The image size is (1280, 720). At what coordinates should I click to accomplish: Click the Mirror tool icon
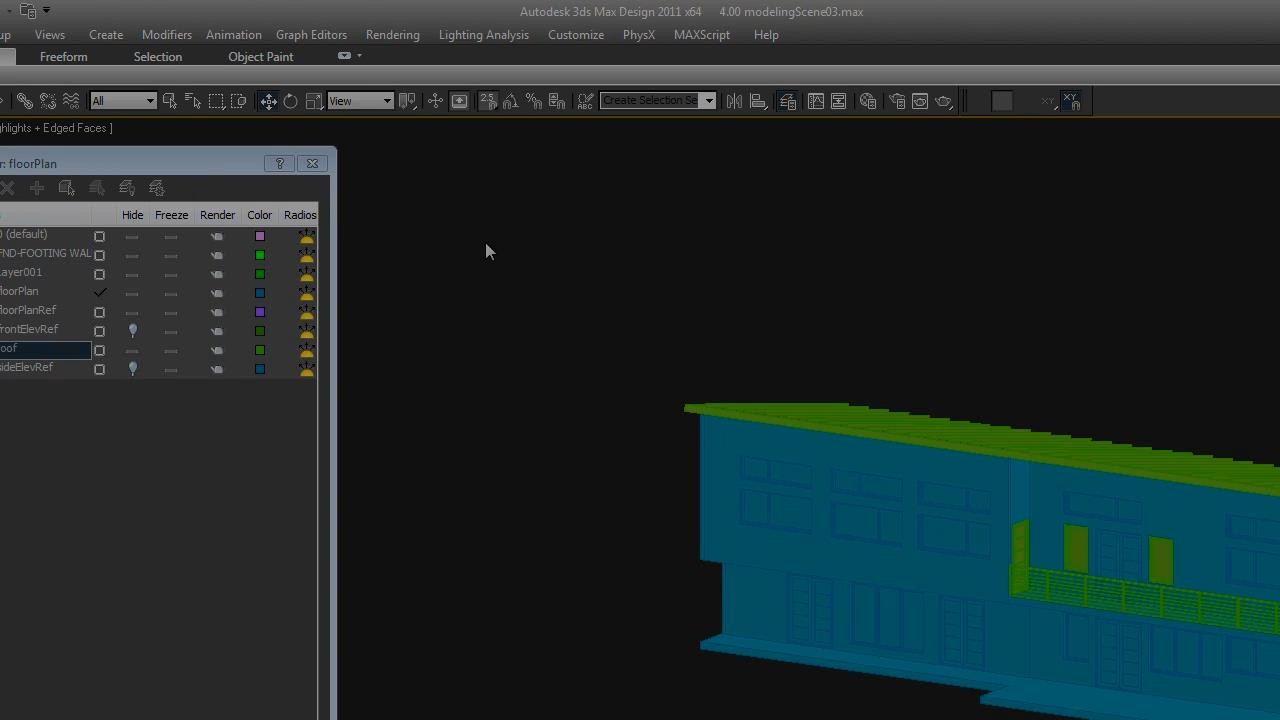(734, 101)
